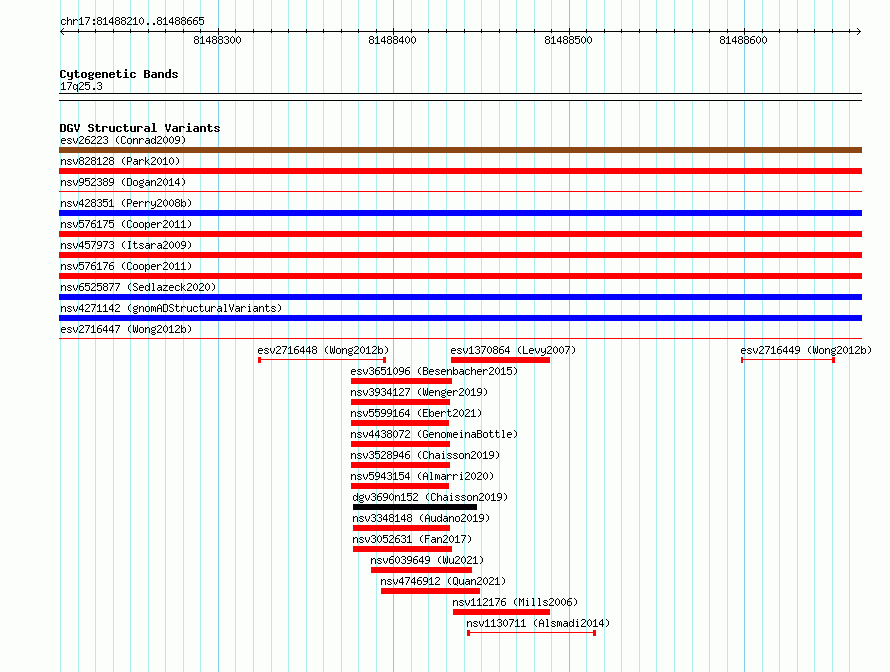Click the left arrowhead of the ruler
This screenshot has width=890, height=672.
62,31
